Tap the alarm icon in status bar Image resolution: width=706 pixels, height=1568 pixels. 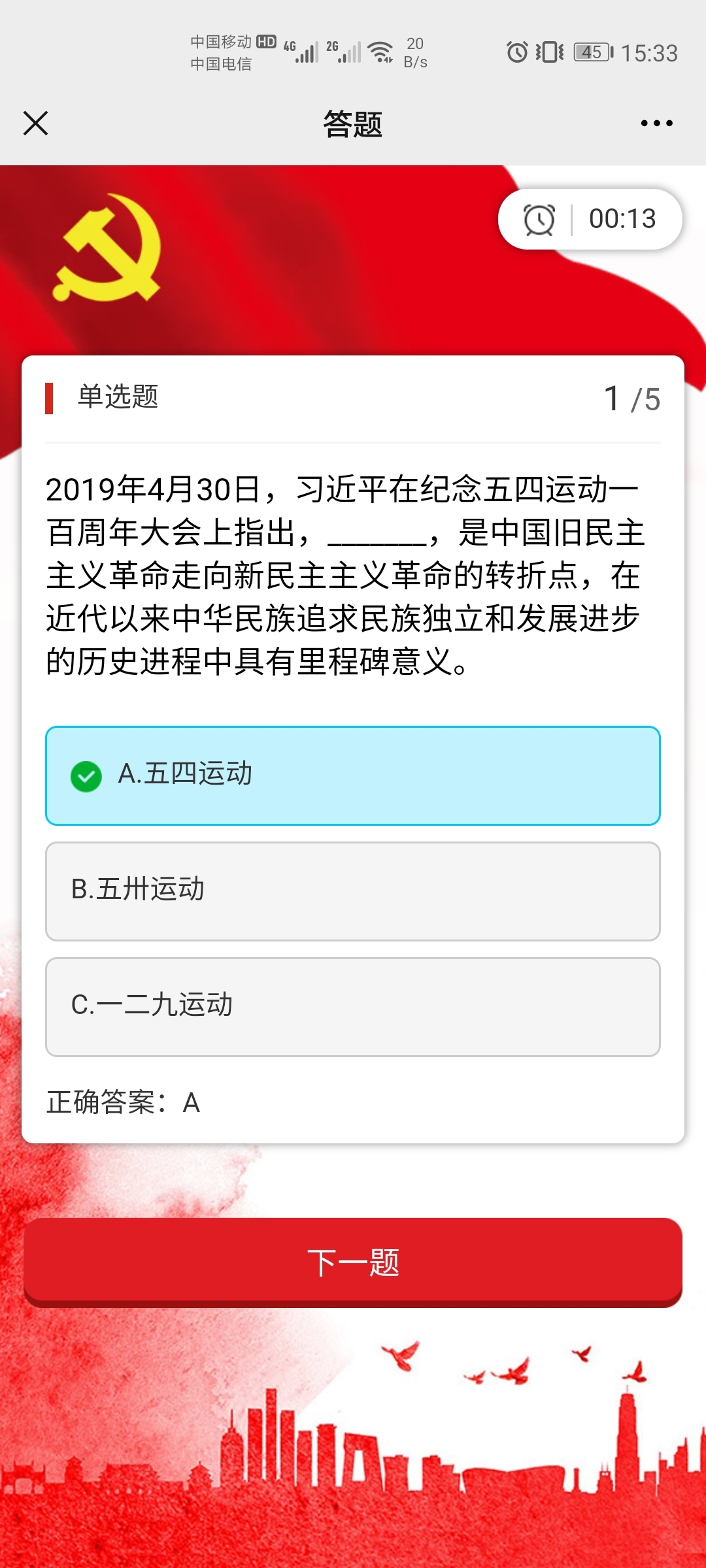pos(517,52)
